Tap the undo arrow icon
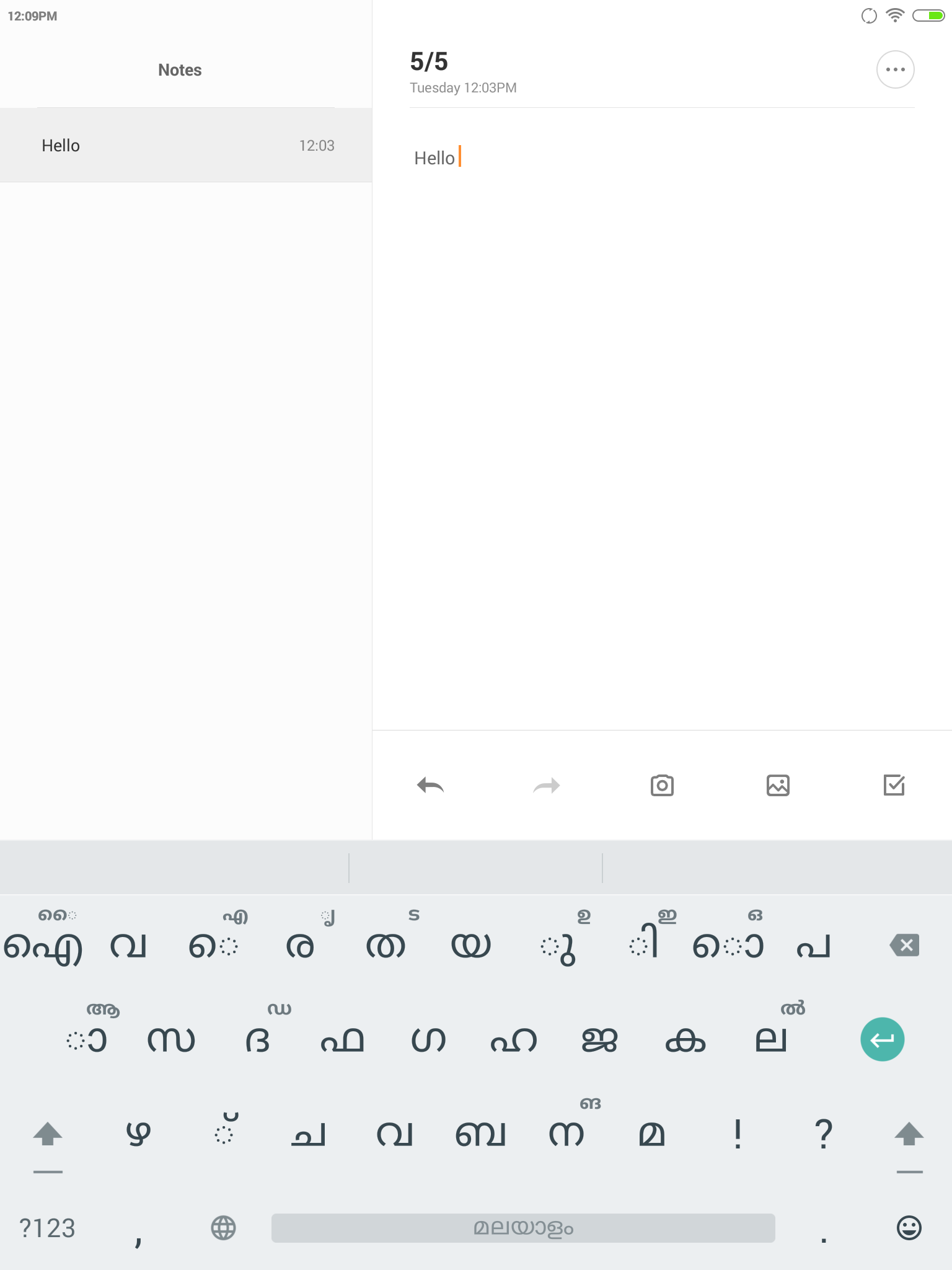Screen dimensions: 952x1270 [431, 786]
